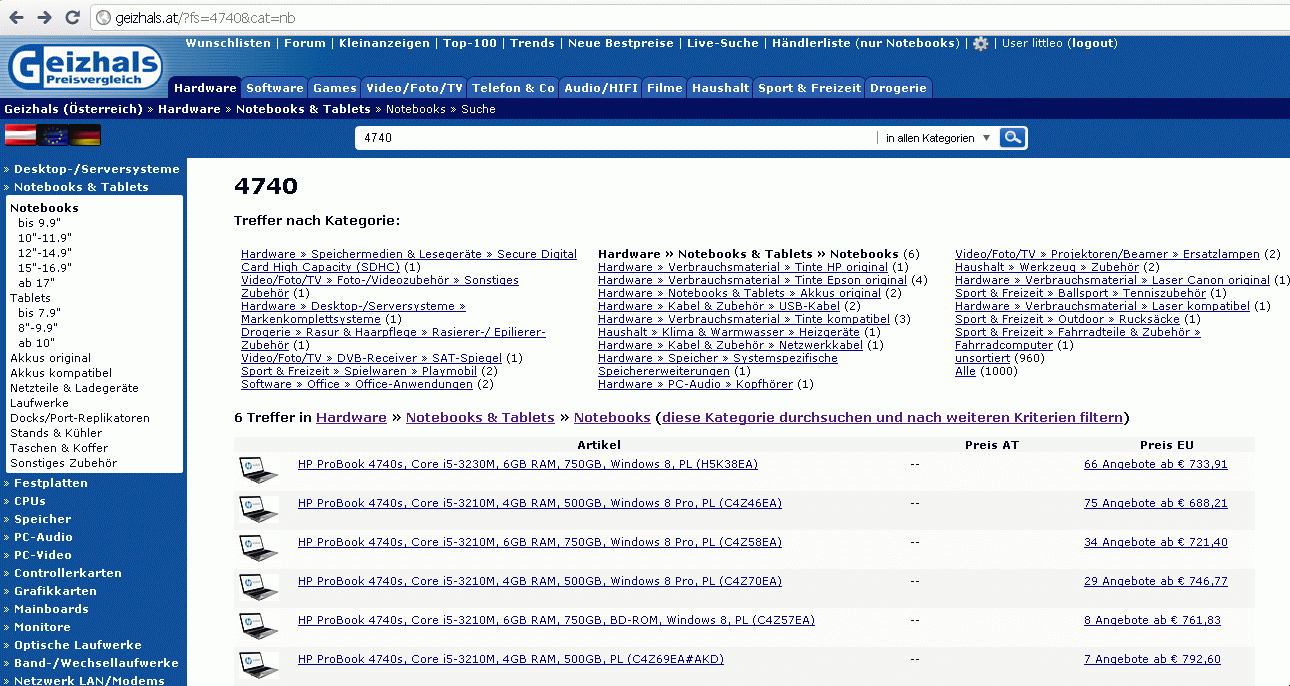Go to the Haushalt tab
The width and height of the screenshot is (1290, 686).
[720, 88]
